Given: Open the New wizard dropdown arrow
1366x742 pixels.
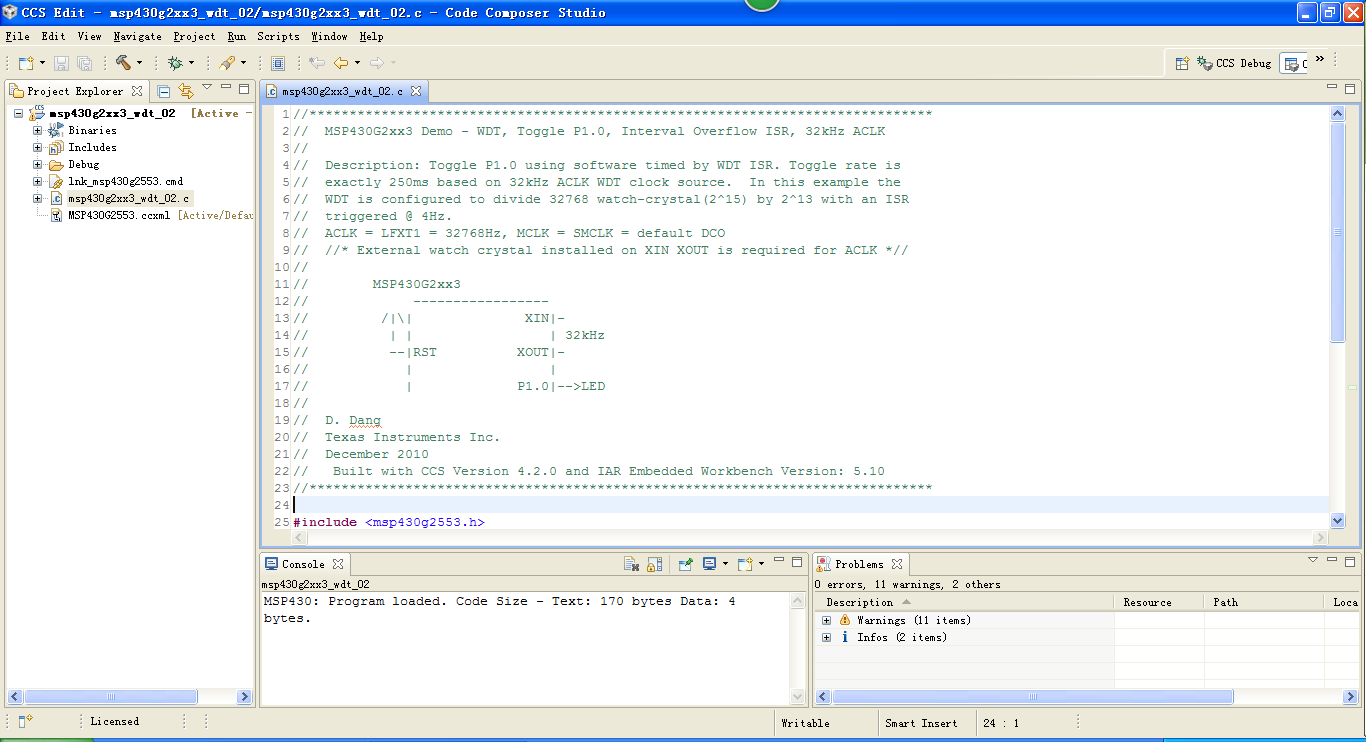Looking at the screenshot, I should tap(43, 63).
